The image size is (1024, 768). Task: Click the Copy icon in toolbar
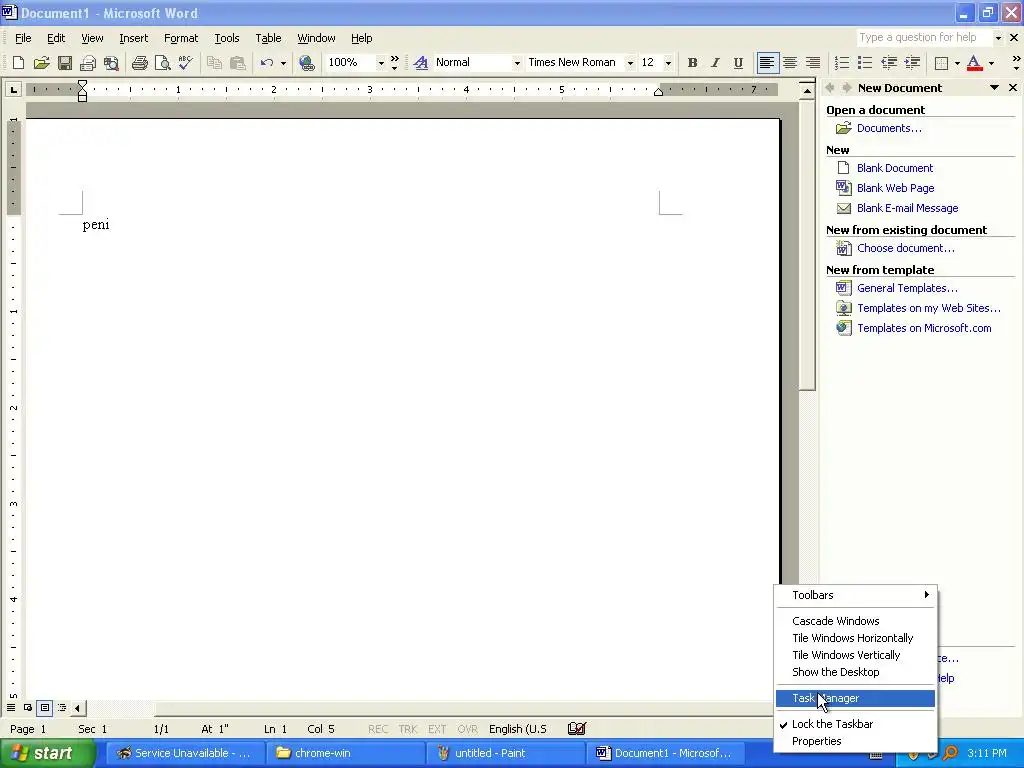point(214,63)
